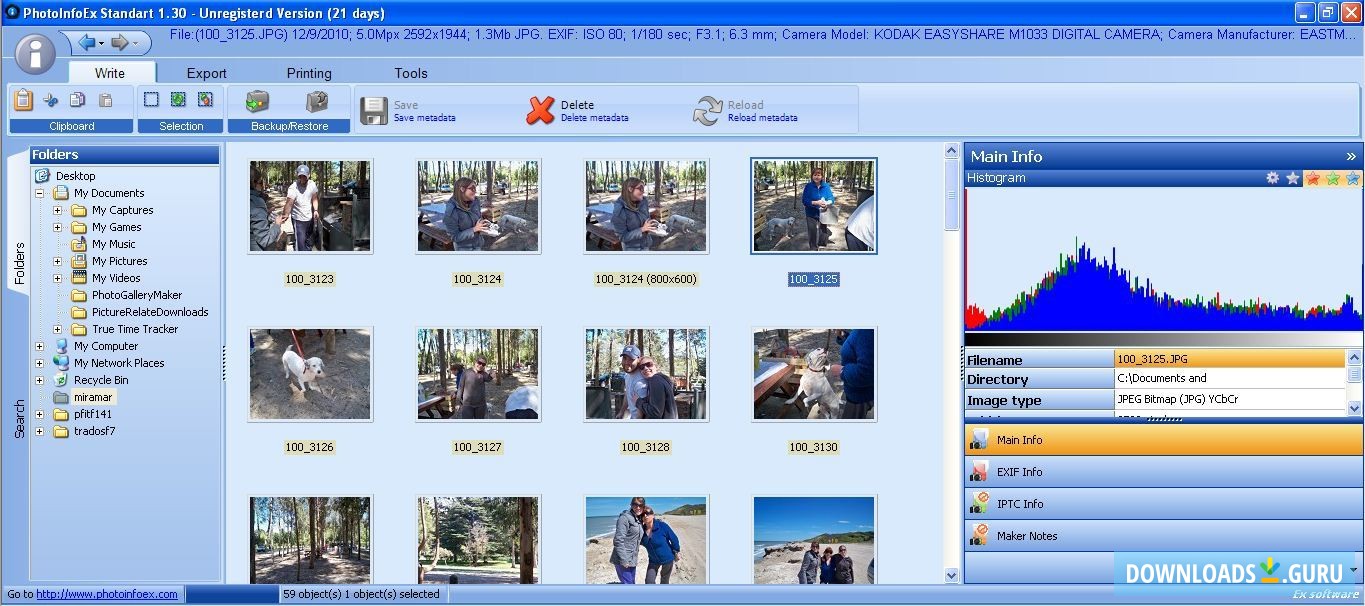The width and height of the screenshot is (1365, 606).
Task: Select all thumbnails via Selection group icon
Action: pos(179,99)
